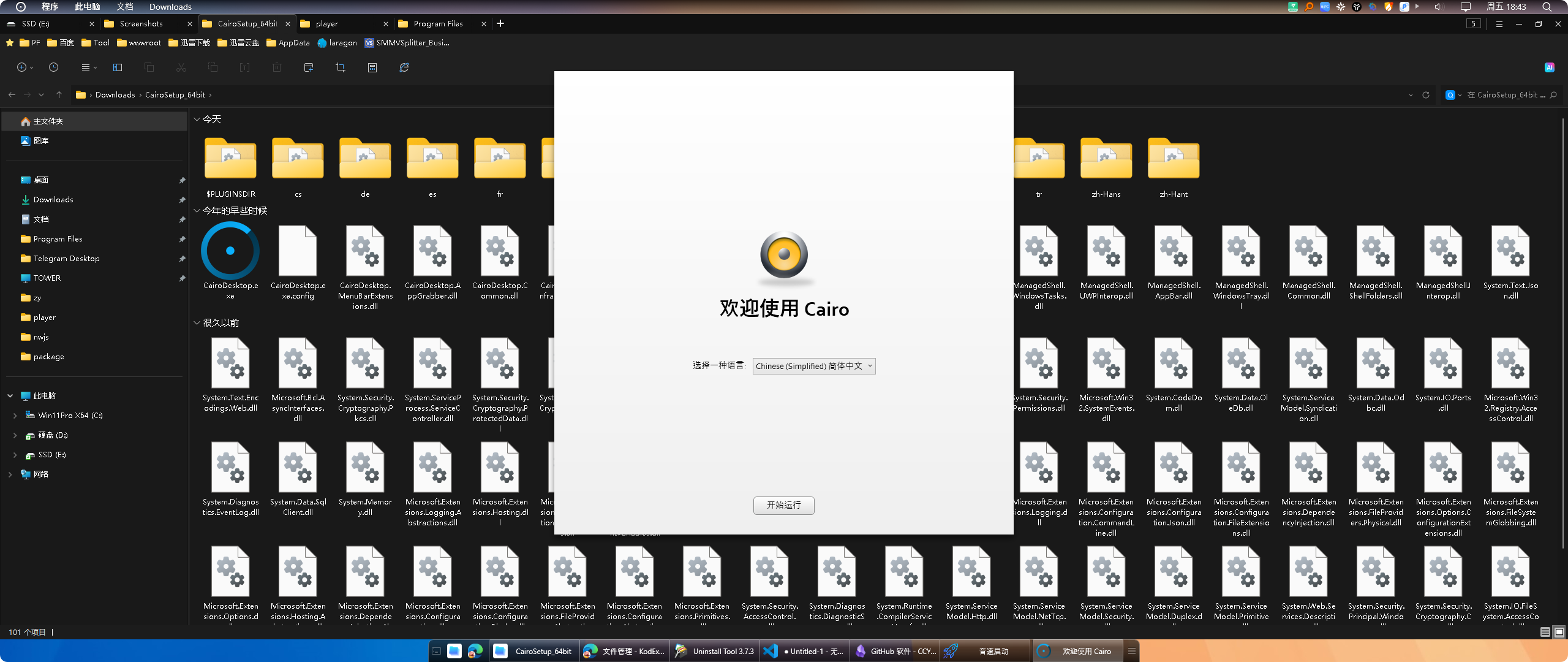Screen dimensions: 1568x662
Task: Expand the 网络 tree node
Action: (x=10, y=474)
